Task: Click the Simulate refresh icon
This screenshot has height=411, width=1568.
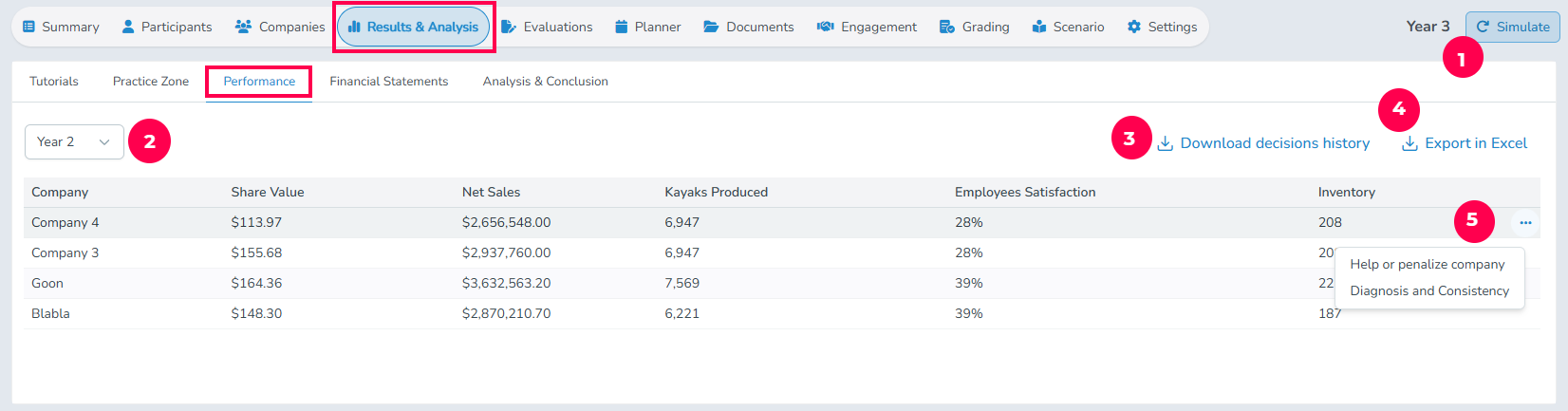Action: (1483, 27)
